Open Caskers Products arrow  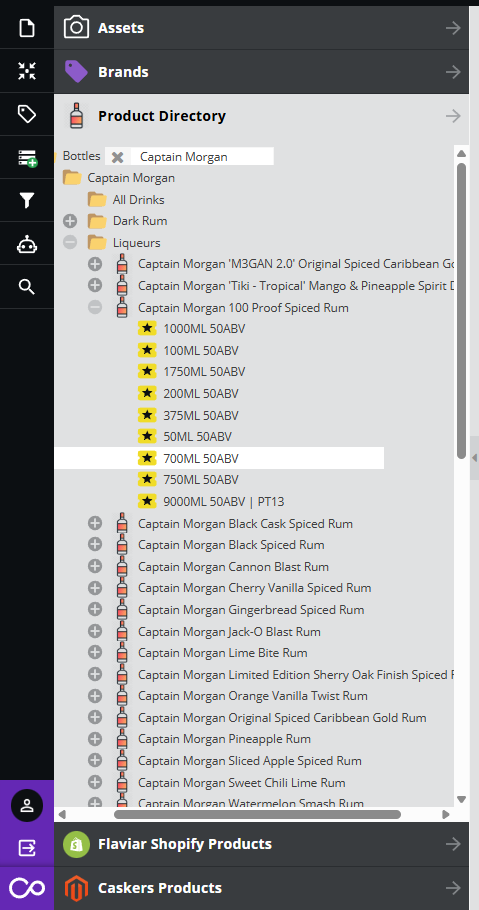coord(453,888)
